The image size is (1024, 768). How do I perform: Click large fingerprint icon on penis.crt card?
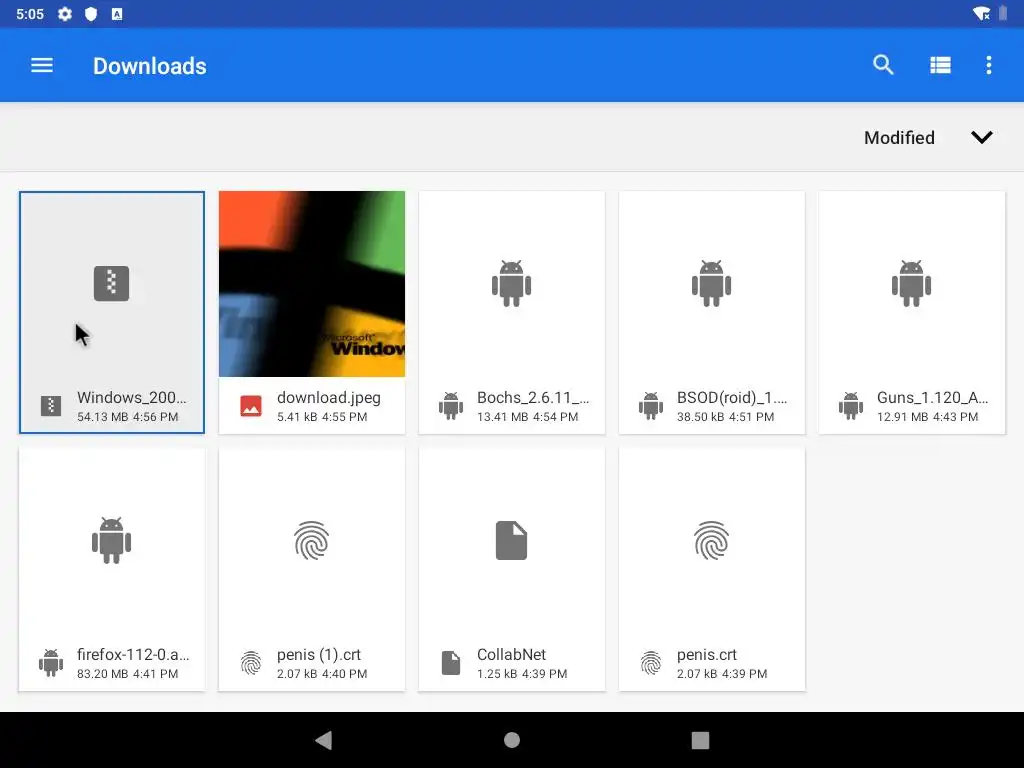click(711, 540)
